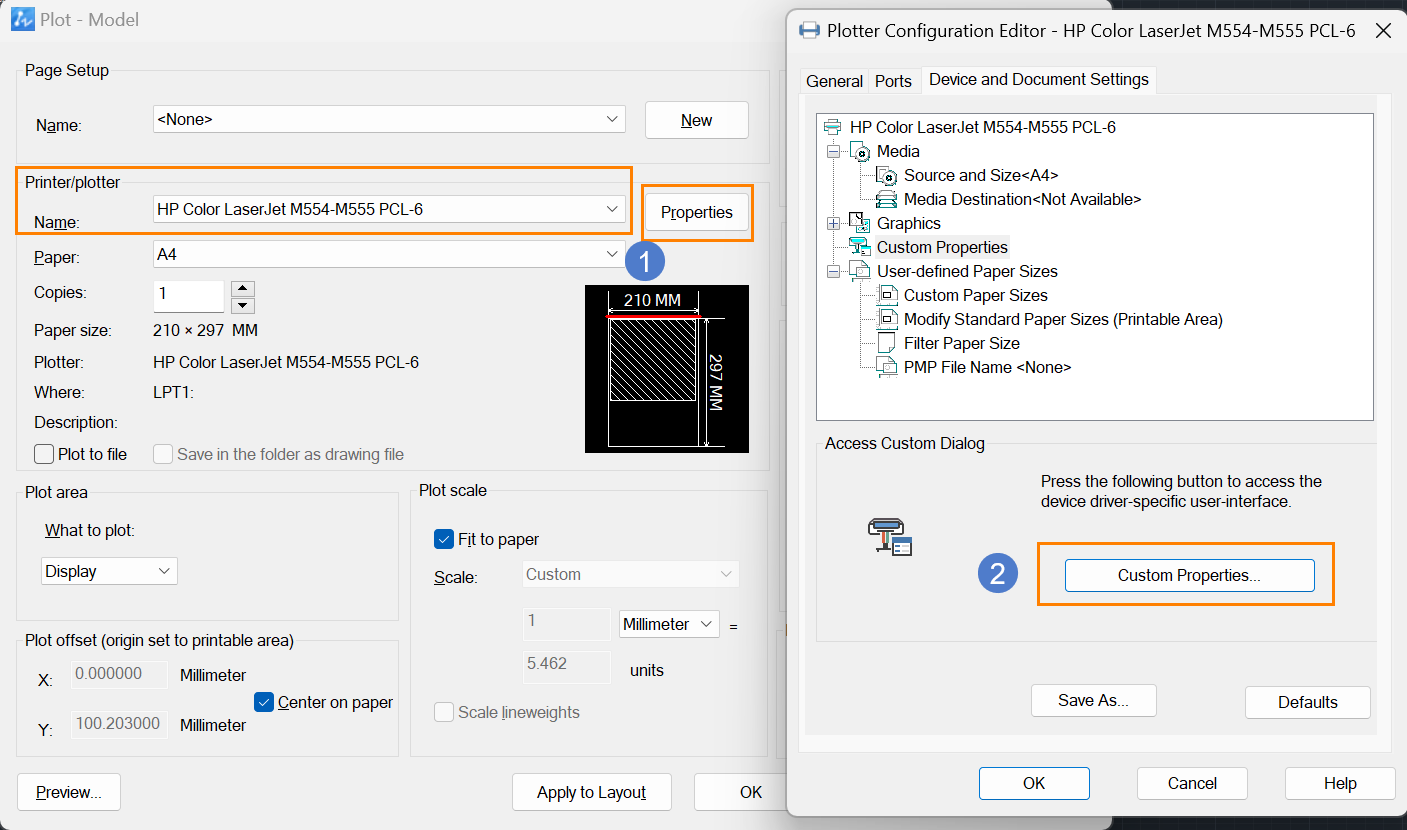Click Apply to Layout button
The image size is (1407, 830).
tap(592, 792)
